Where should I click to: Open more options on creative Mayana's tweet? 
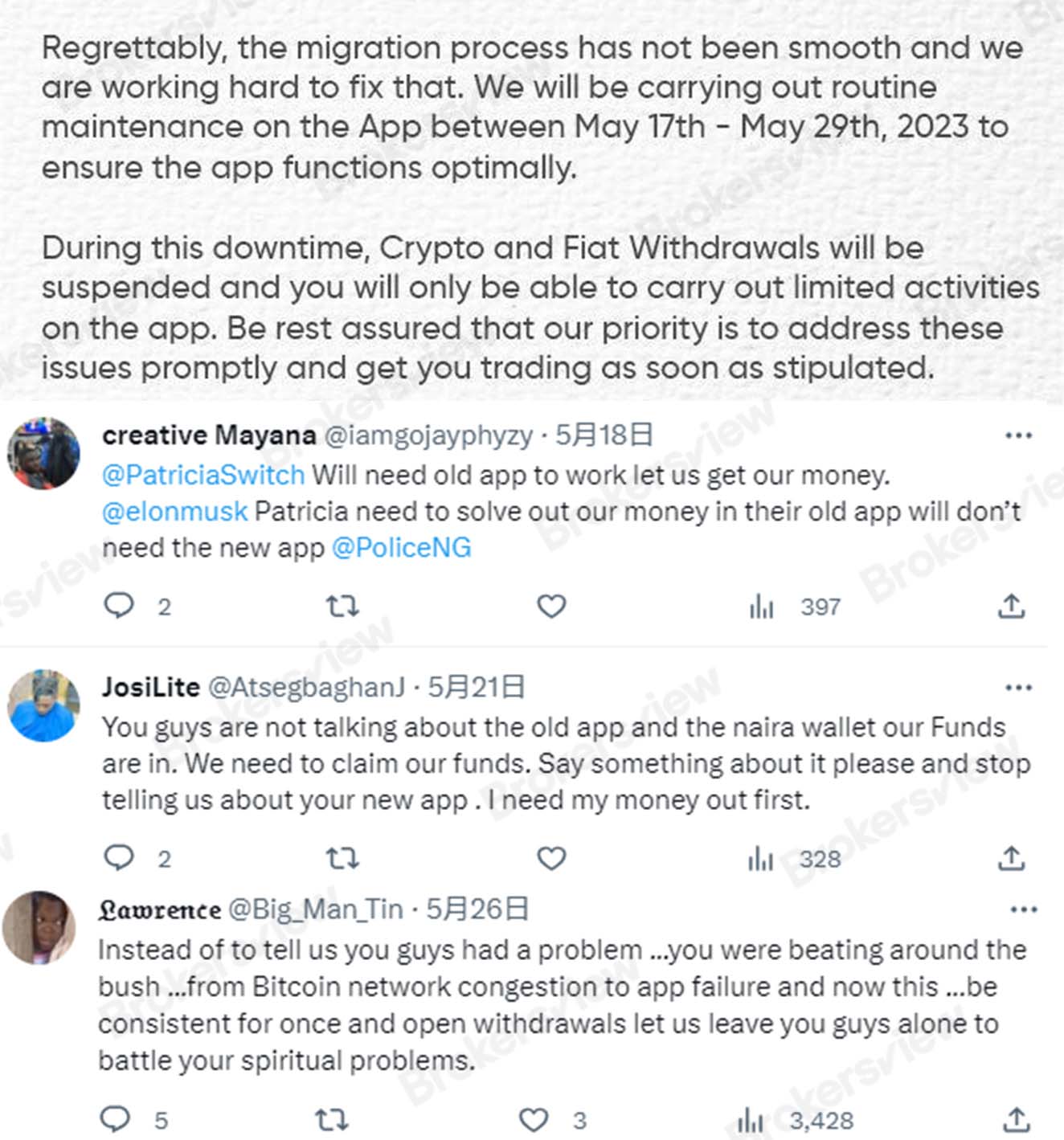pos(1020,435)
